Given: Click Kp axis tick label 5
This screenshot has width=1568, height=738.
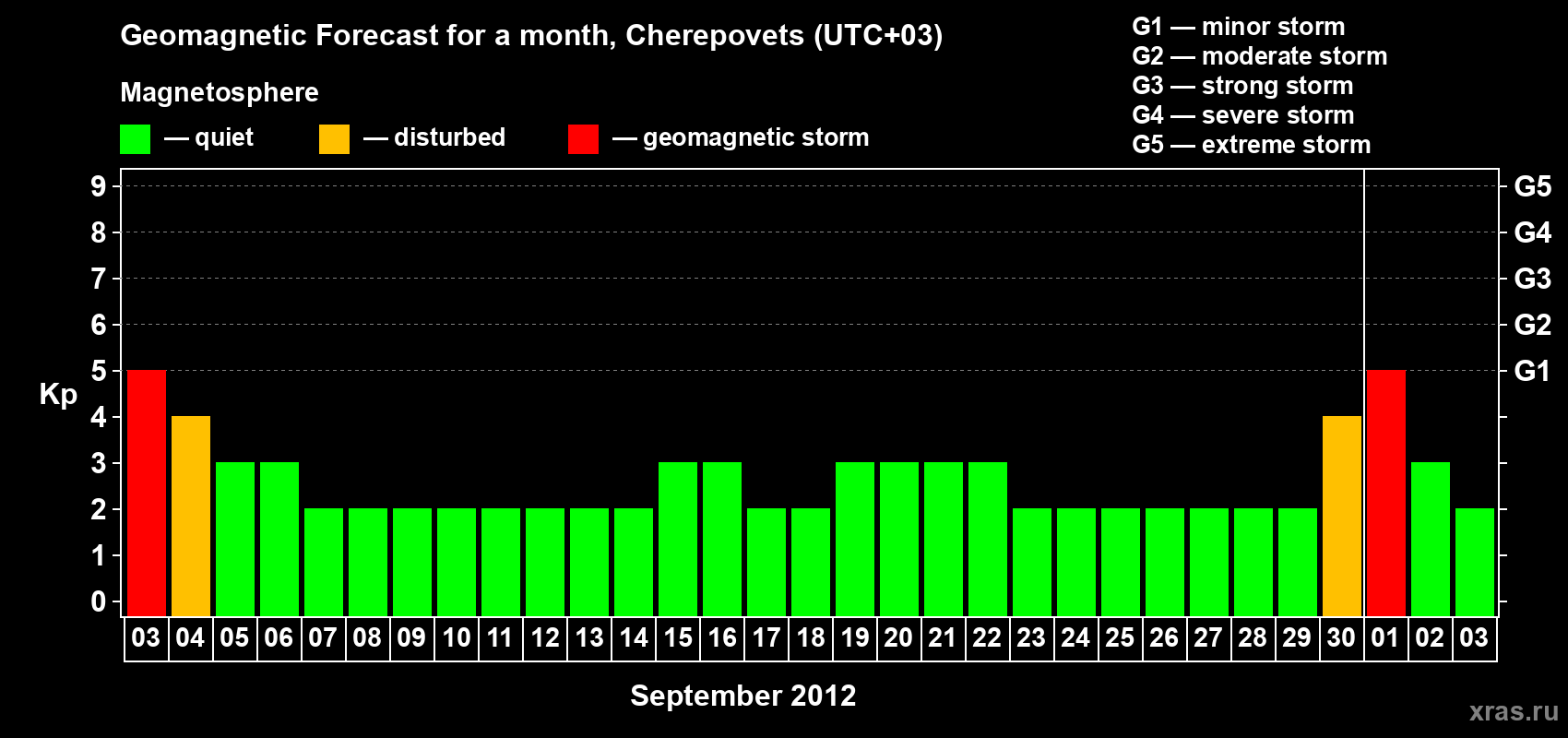Looking at the screenshot, I should 99,371.
